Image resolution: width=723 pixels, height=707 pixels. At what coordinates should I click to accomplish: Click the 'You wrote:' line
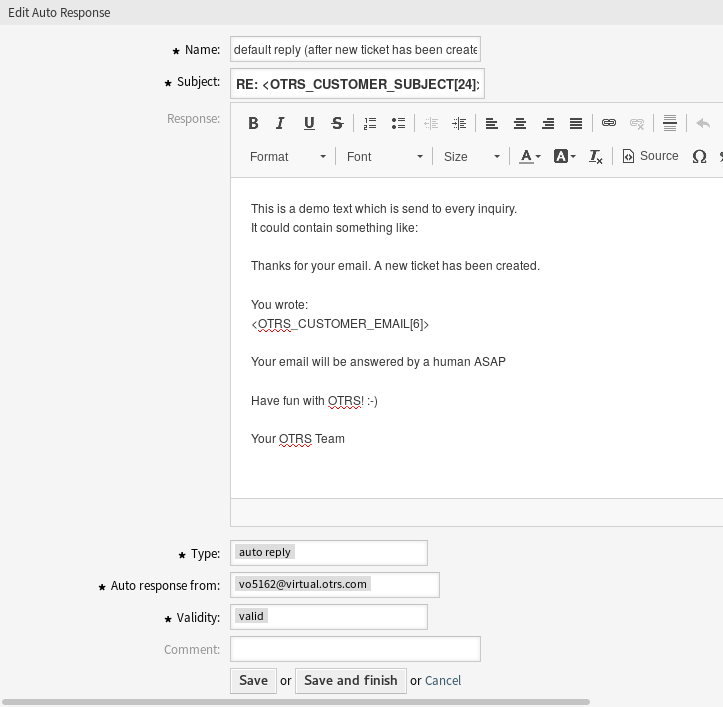point(279,305)
